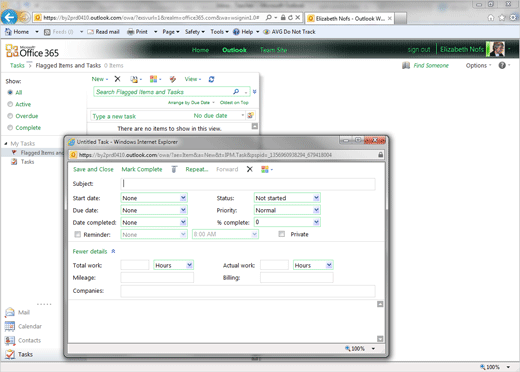Click the Read mail icon
This screenshot has height=372, width=520.
point(90,32)
